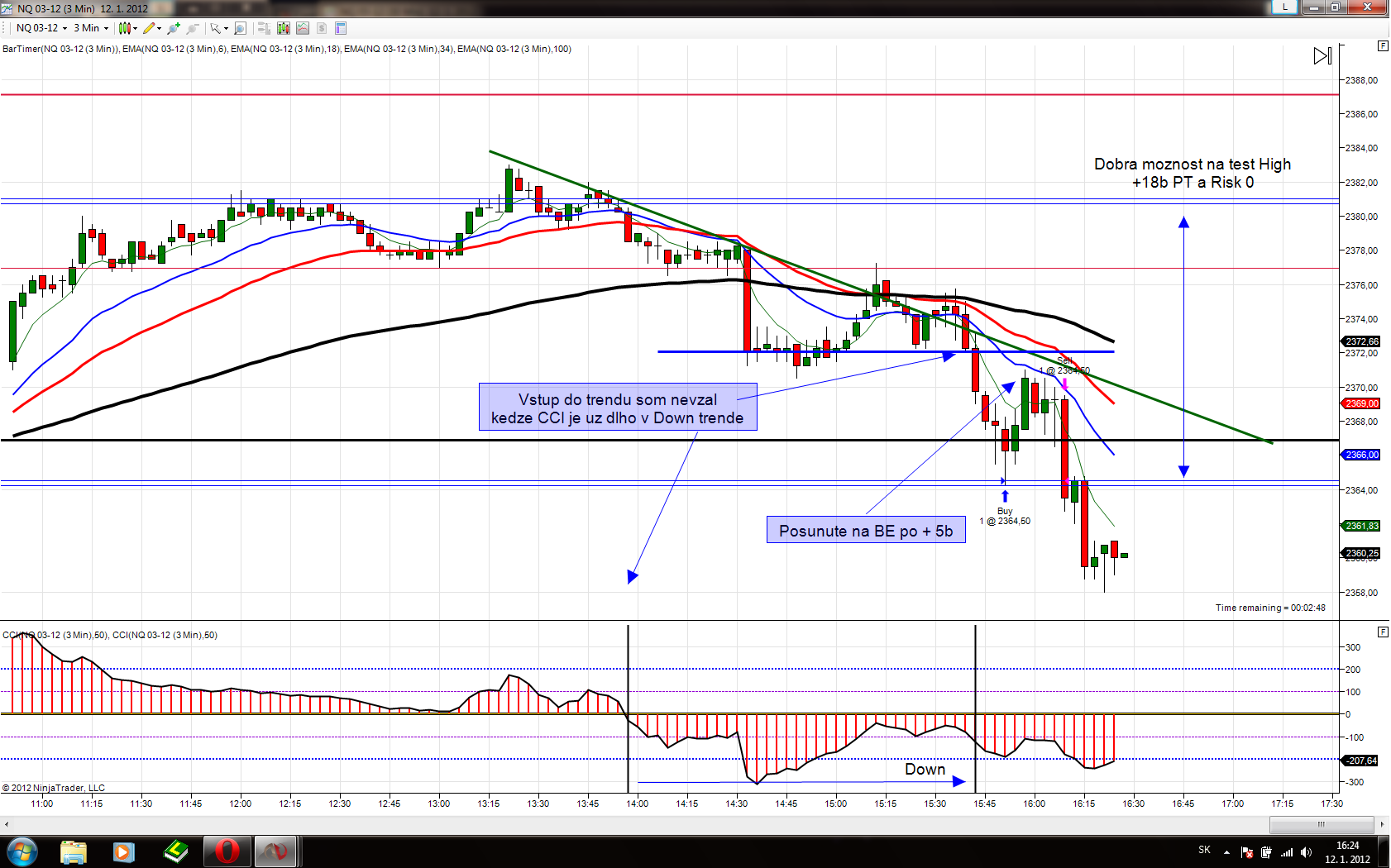The height and width of the screenshot is (868, 1391).
Task: Click the CCI indicator panel label
Action: (110, 635)
